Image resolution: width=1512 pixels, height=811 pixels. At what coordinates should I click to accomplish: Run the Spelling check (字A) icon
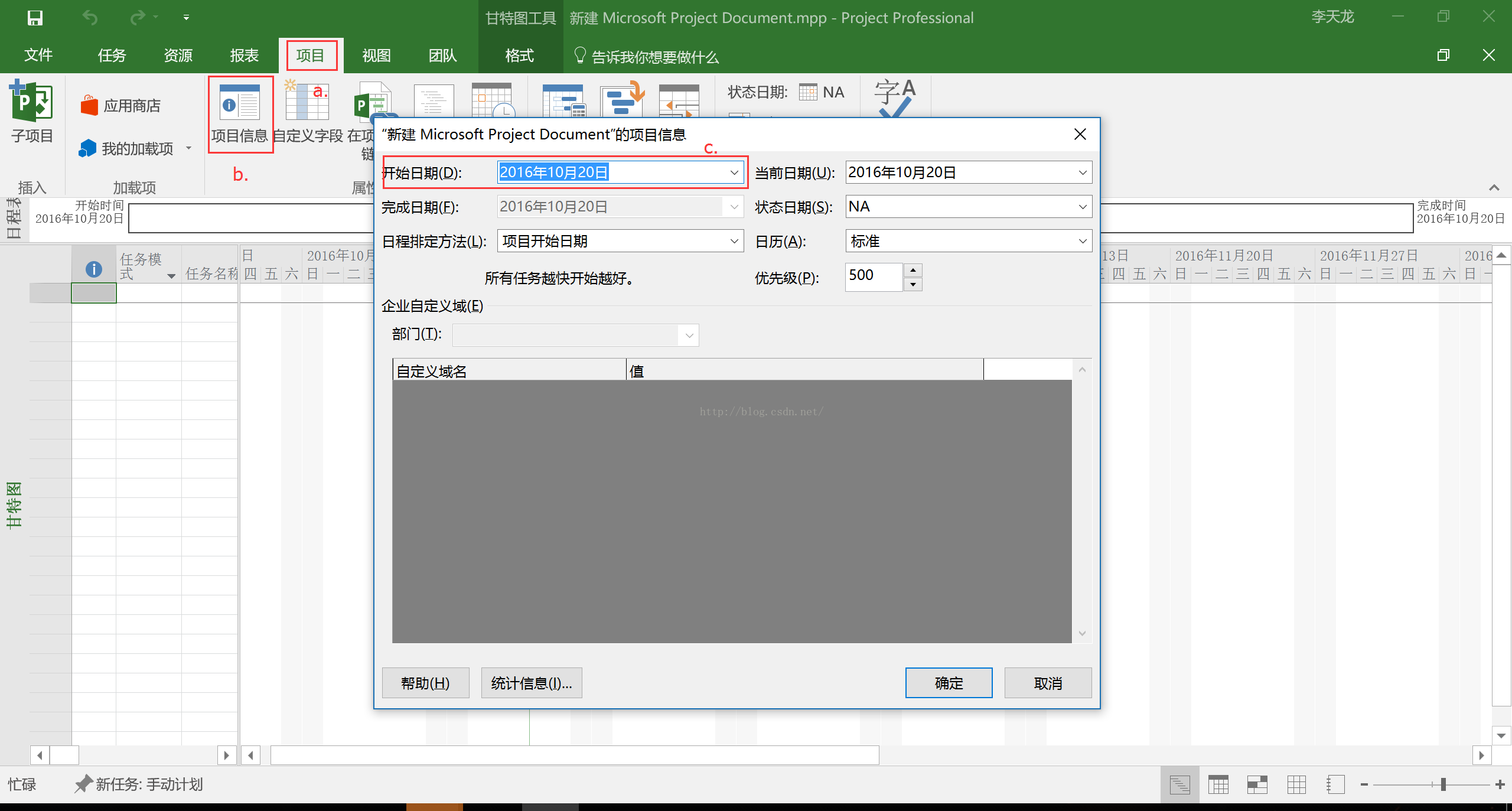pyautogui.click(x=895, y=97)
